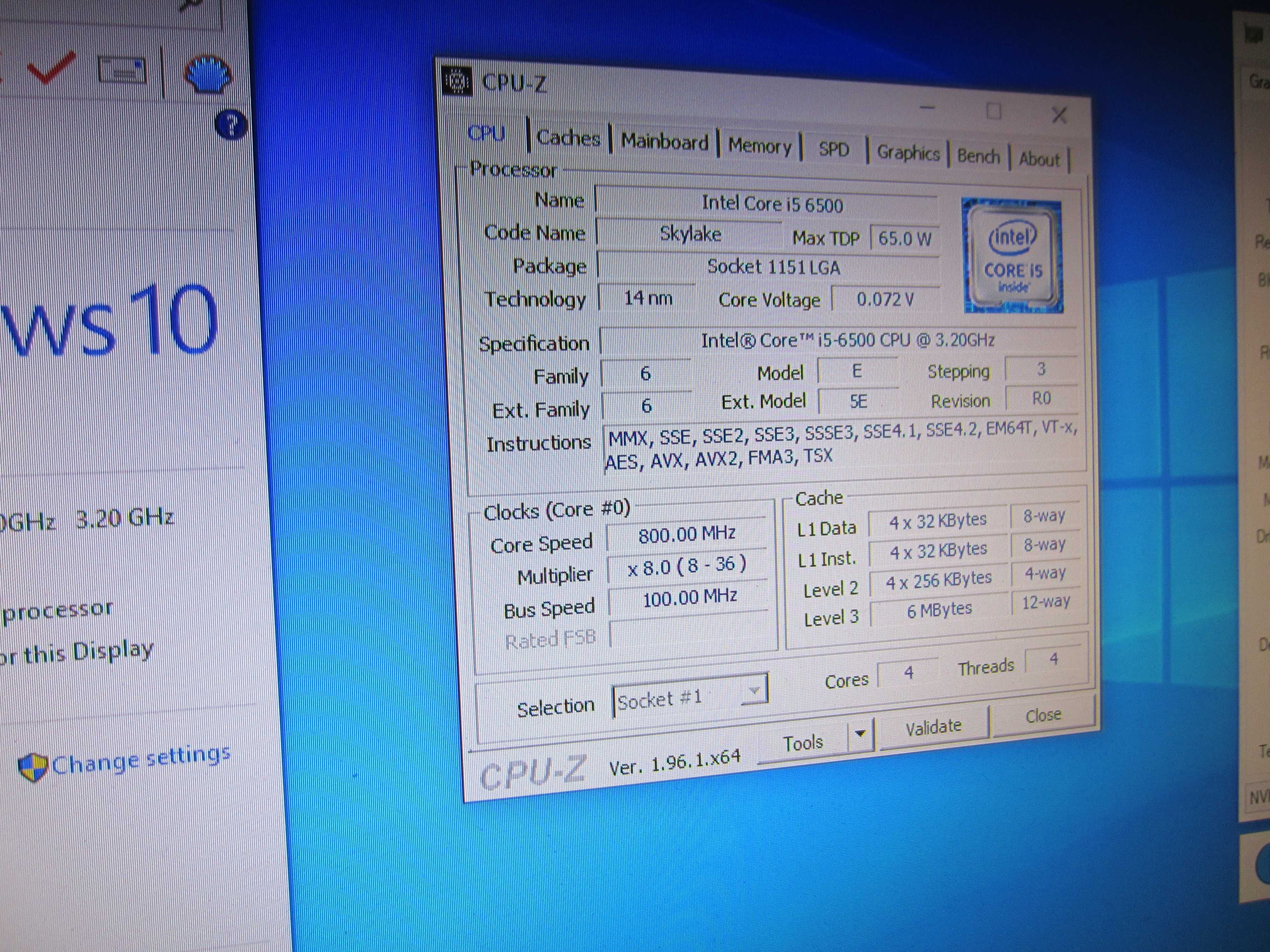Viewport: 1270px width, 952px height.
Task: Switch to the Graphics tab
Action: [908, 153]
